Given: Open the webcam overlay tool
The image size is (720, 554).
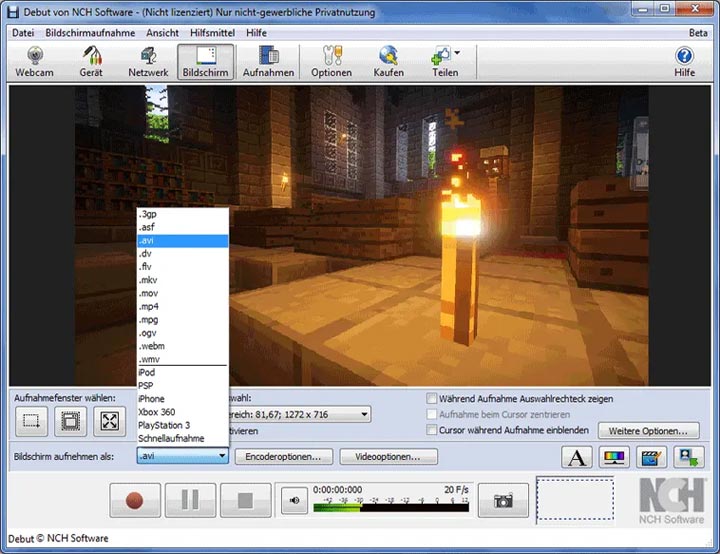Looking at the screenshot, I should (689, 457).
